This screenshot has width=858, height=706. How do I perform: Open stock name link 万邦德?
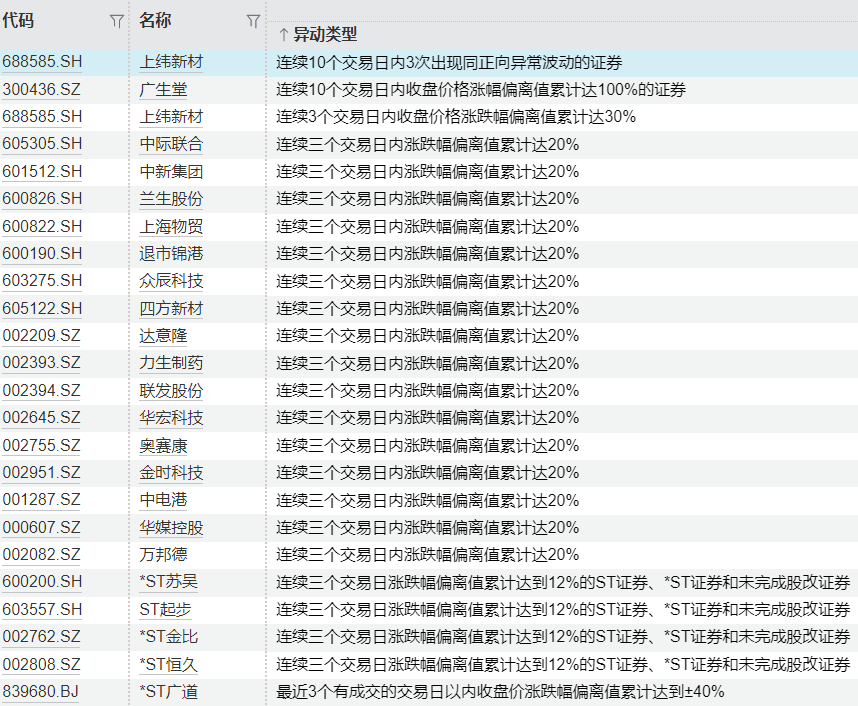(x=163, y=554)
